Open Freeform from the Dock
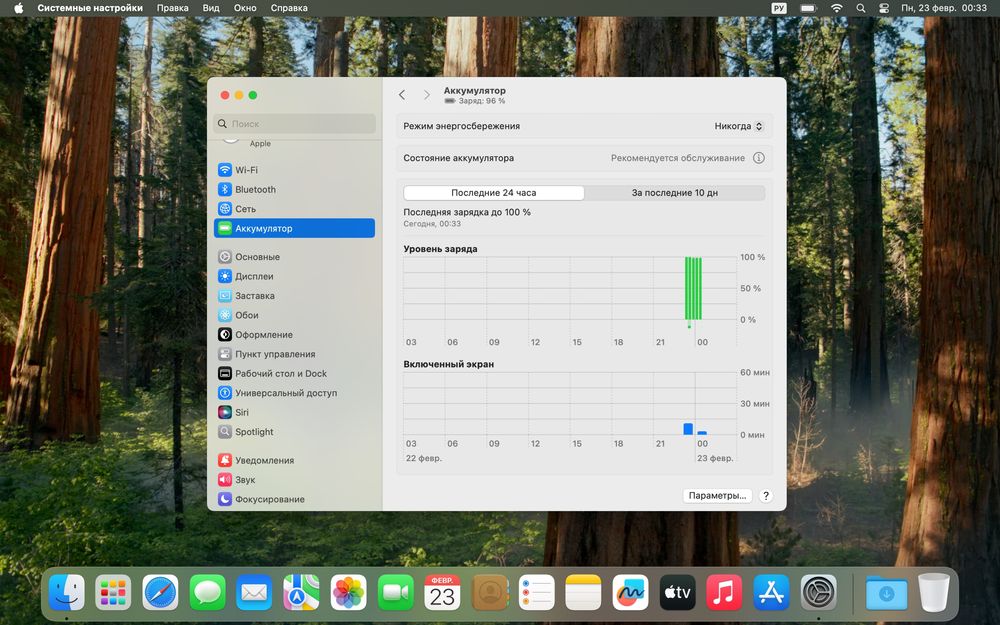Image resolution: width=1000 pixels, height=625 pixels. pyautogui.click(x=630, y=592)
